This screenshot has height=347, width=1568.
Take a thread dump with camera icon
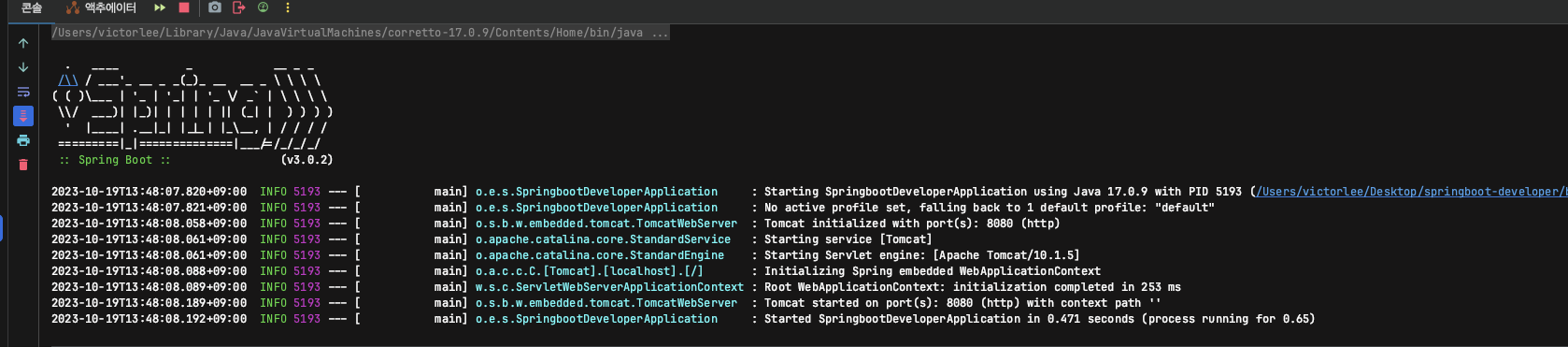tap(215, 7)
